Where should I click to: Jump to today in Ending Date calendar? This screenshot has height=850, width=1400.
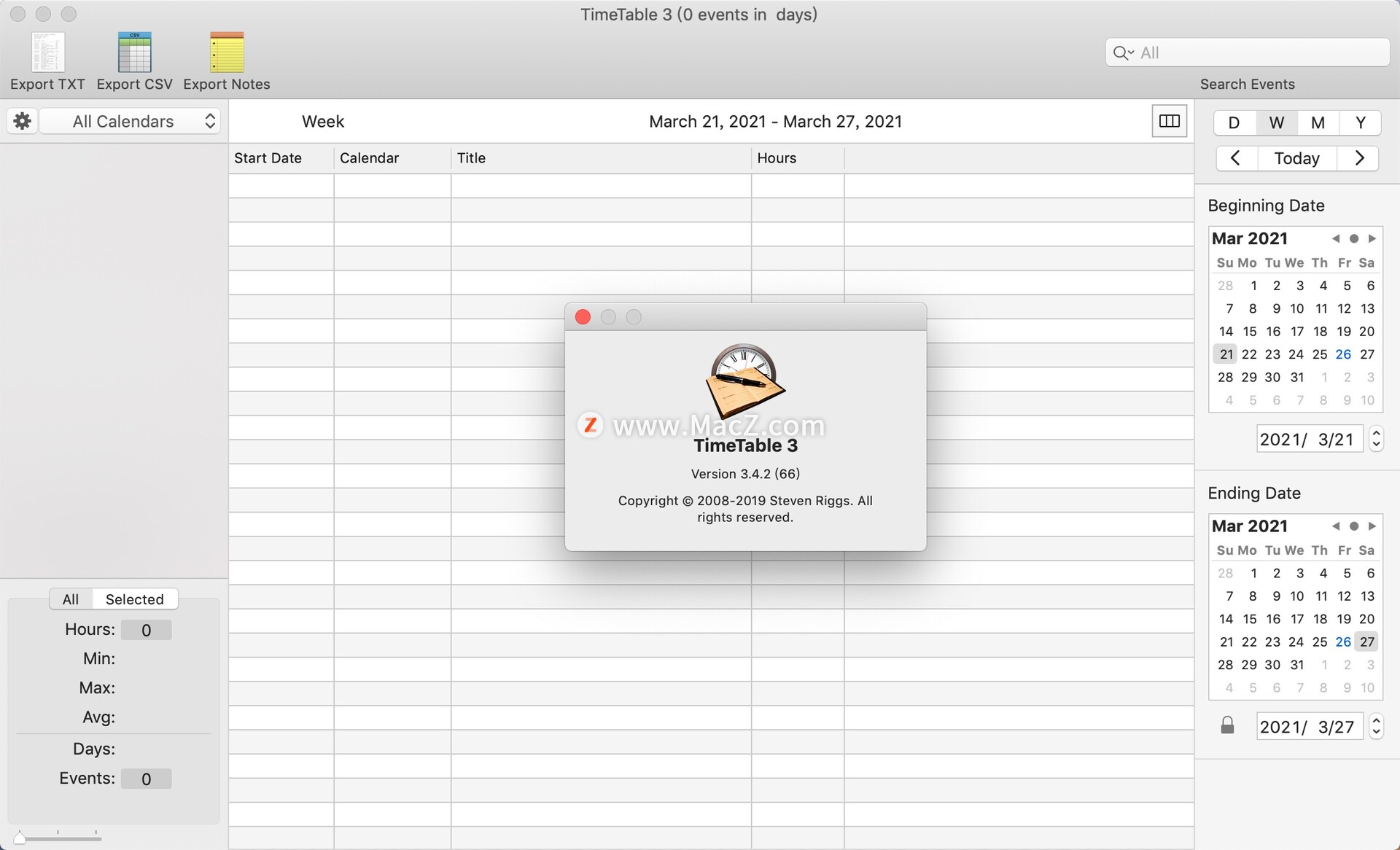1354,526
